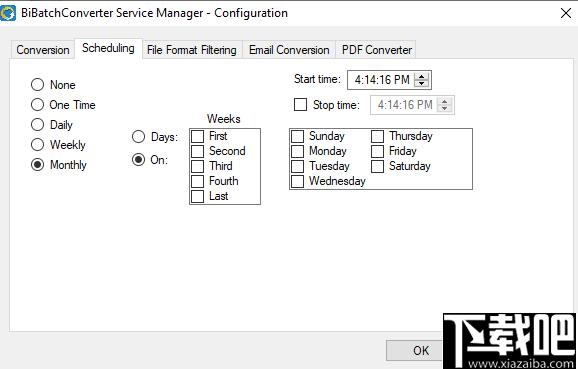Enable the Friday checkbox

[x=377, y=151]
